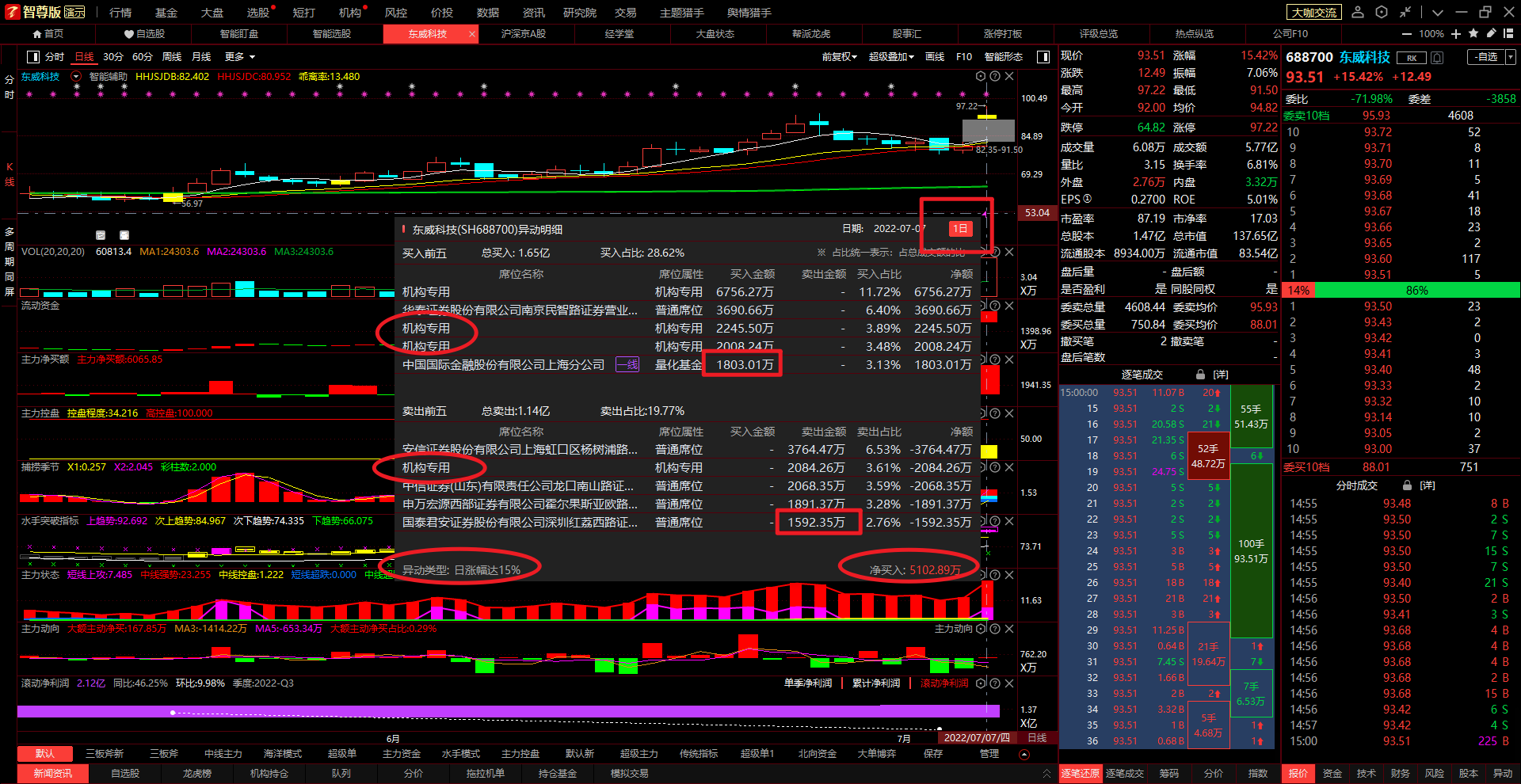1521x784 pixels.
Task: Select the 默认 indicator template tab
Action: point(45,754)
